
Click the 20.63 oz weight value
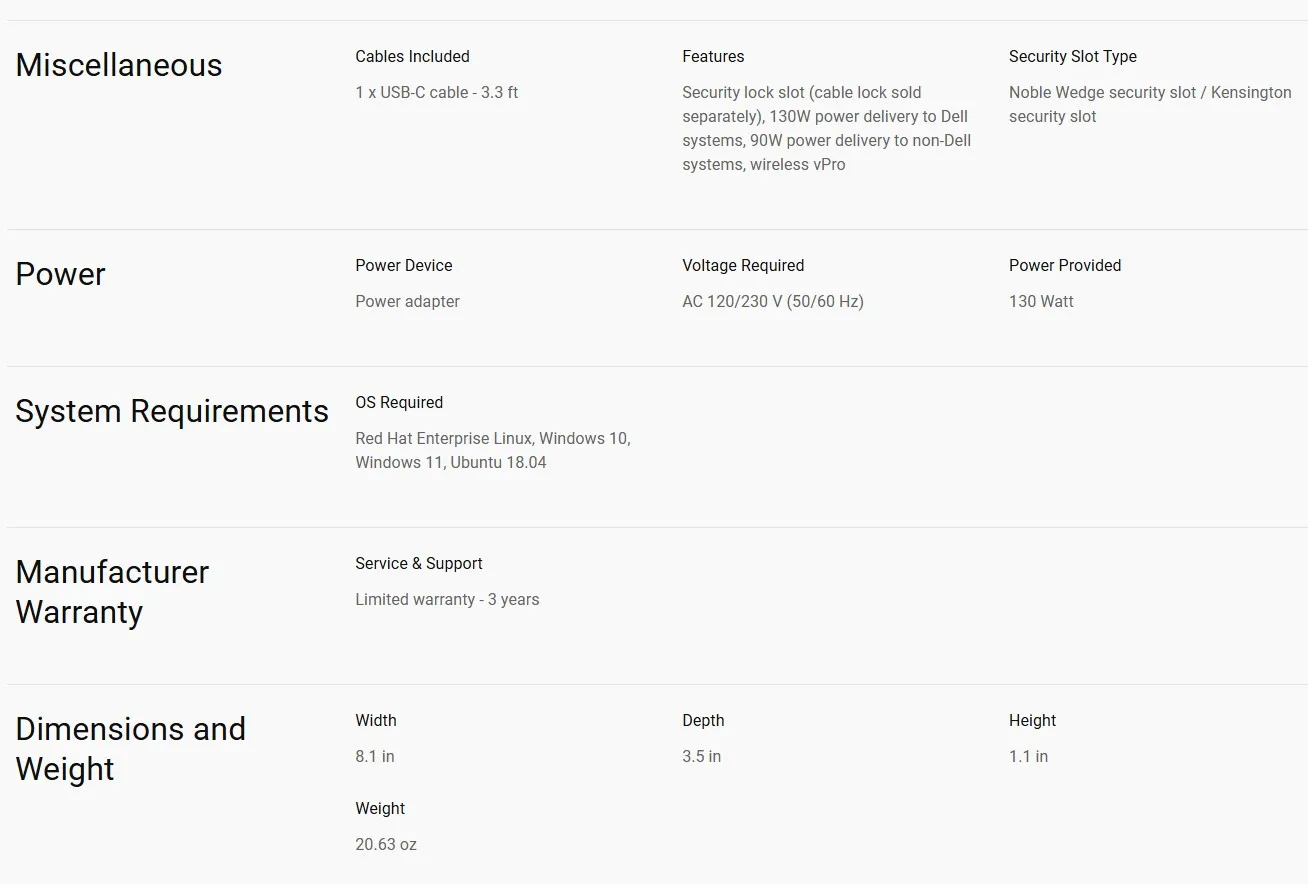pyautogui.click(x=386, y=845)
